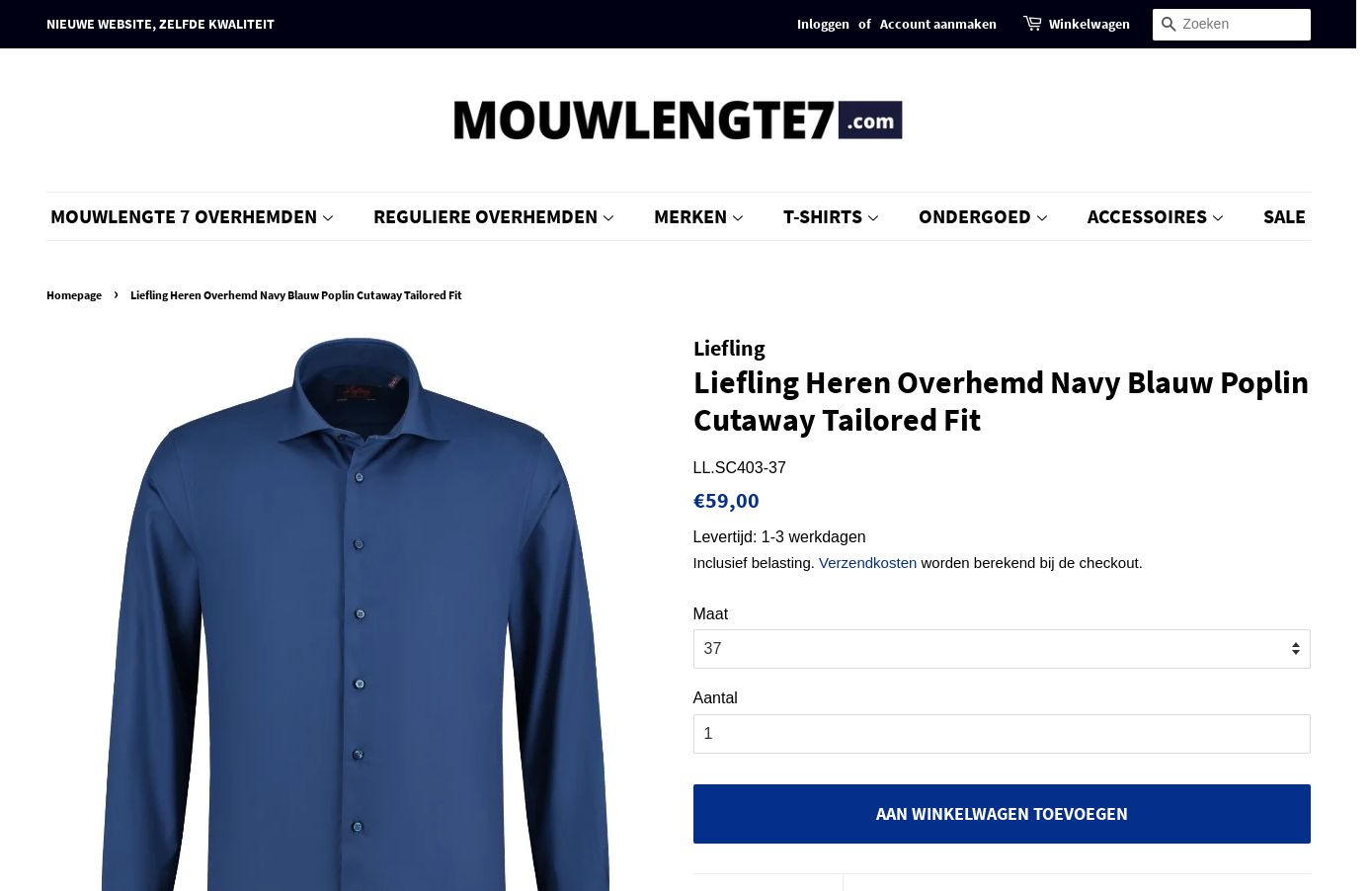Go to the Homepage breadcrumb
1372x891 pixels.
point(74,294)
